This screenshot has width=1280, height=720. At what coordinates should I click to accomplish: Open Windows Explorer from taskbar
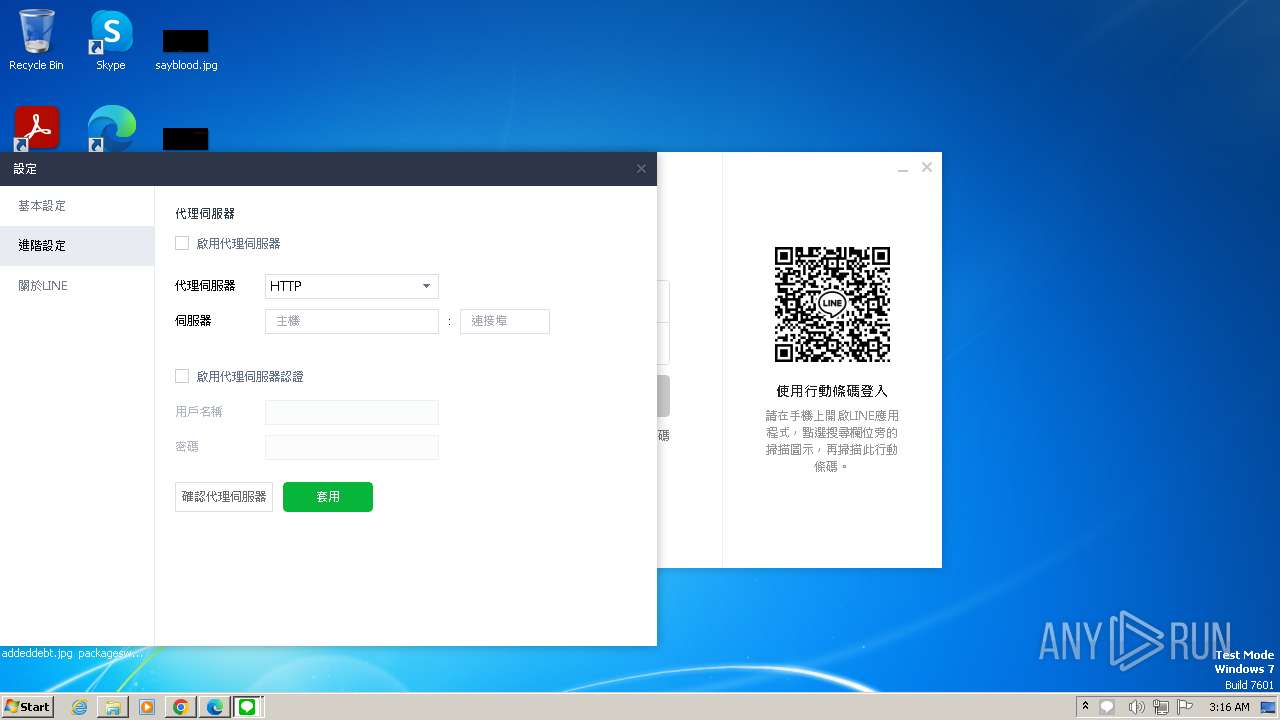coord(113,707)
